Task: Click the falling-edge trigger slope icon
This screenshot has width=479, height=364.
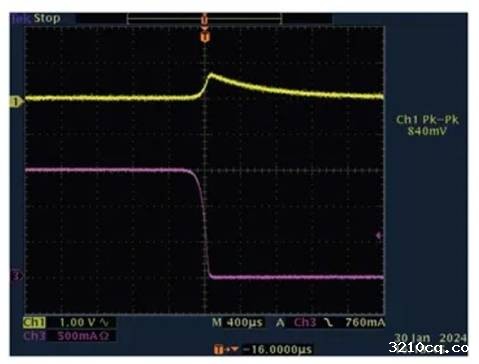Action: [x=328, y=322]
